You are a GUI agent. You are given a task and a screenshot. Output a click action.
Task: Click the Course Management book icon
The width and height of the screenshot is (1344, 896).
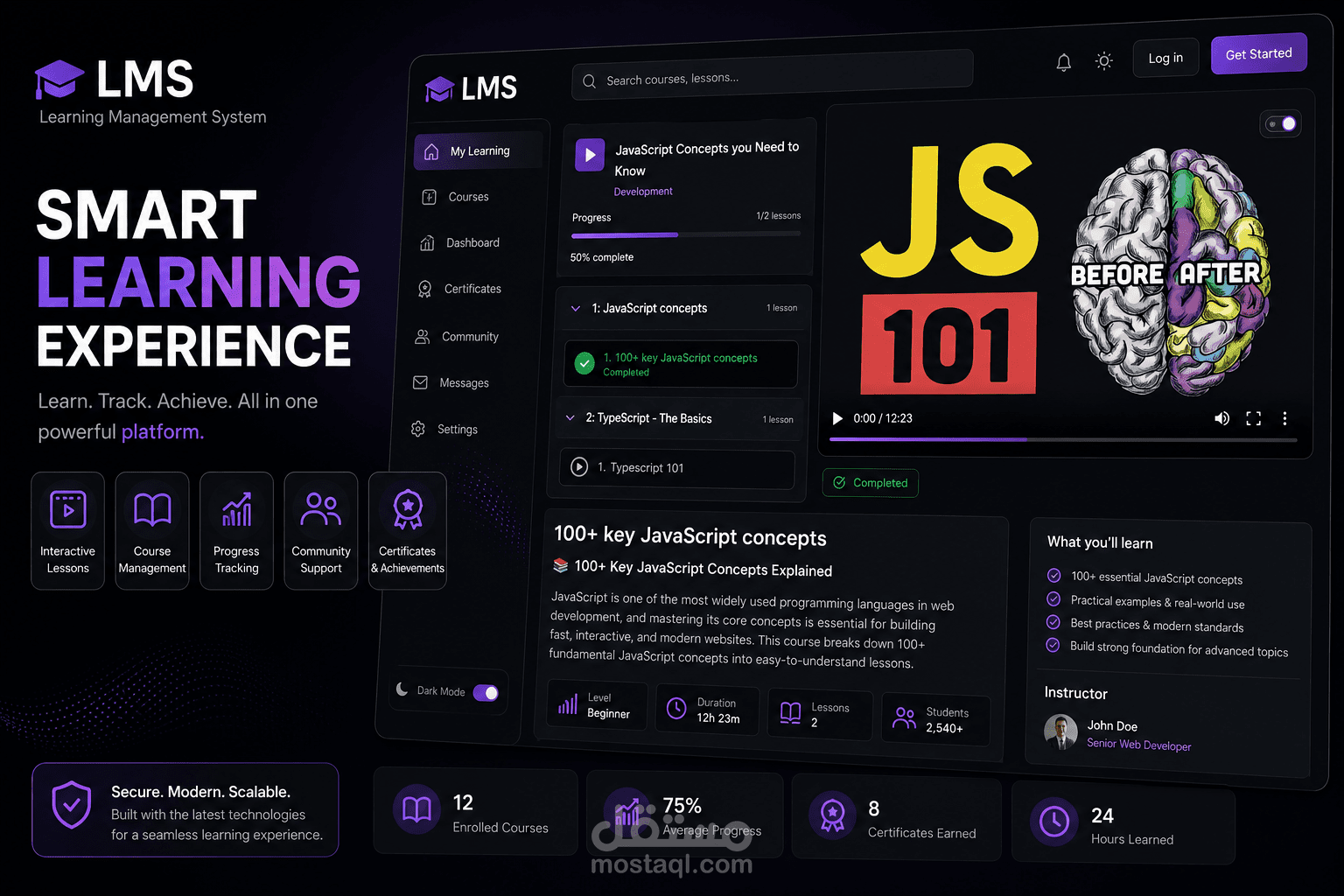click(x=152, y=508)
